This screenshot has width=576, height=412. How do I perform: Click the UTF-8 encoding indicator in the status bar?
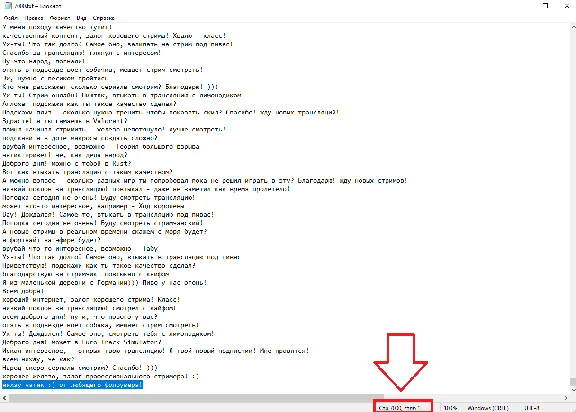pyautogui.click(x=532, y=408)
